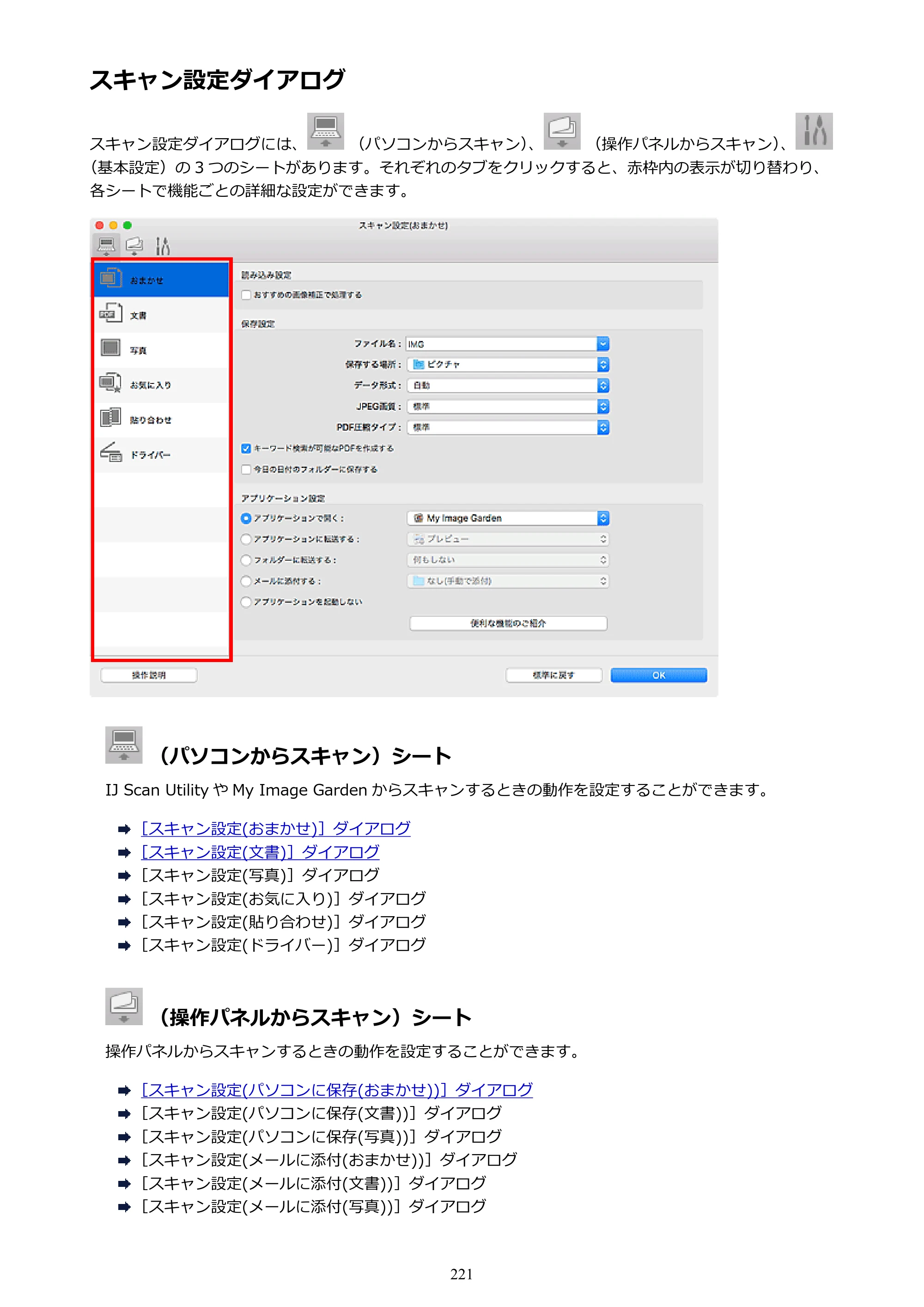
Task: Click the computer scan icon in the intro paragraph
Action: [x=326, y=131]
